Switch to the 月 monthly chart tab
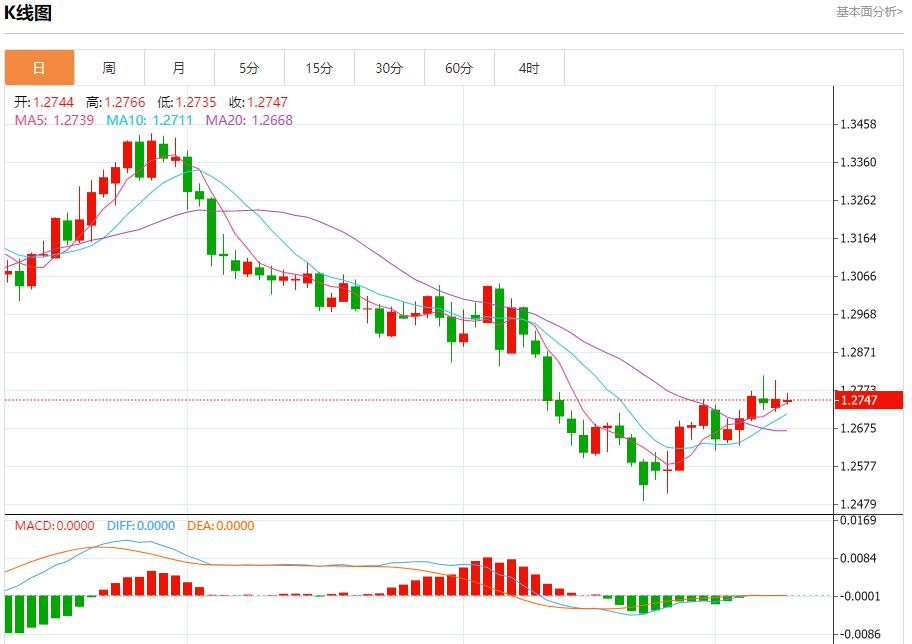The image size is (912, 644). (179, 67)
